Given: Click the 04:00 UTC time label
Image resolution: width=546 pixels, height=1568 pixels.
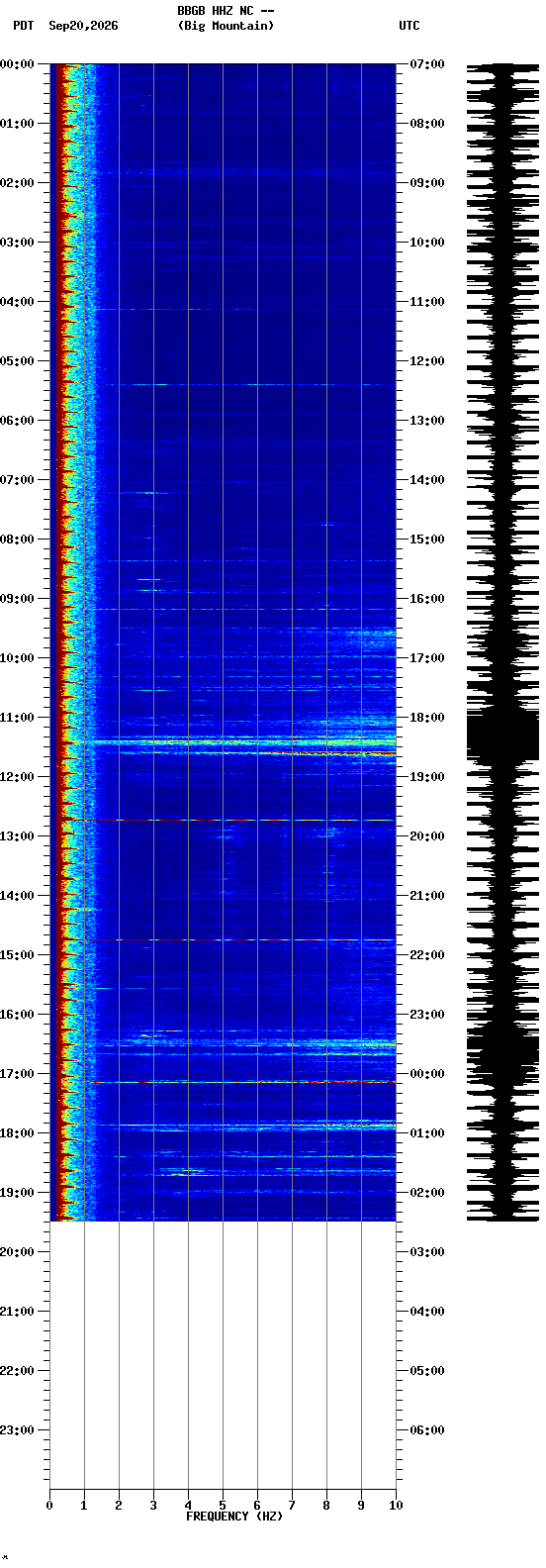Looking at the screenshot, I should click(x=427, y=1312).
